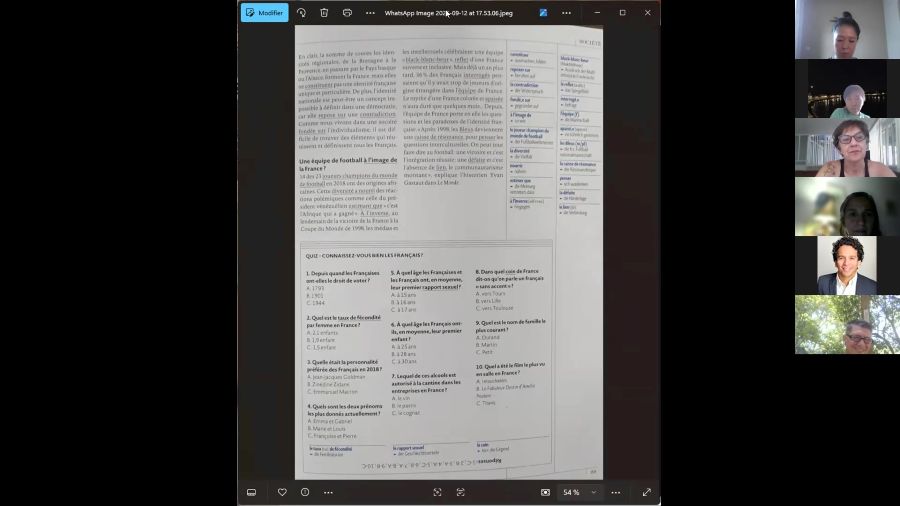Open the top-left three-dots more options menu
Viewport: 900px width, 506px height.
click(370, 13)
